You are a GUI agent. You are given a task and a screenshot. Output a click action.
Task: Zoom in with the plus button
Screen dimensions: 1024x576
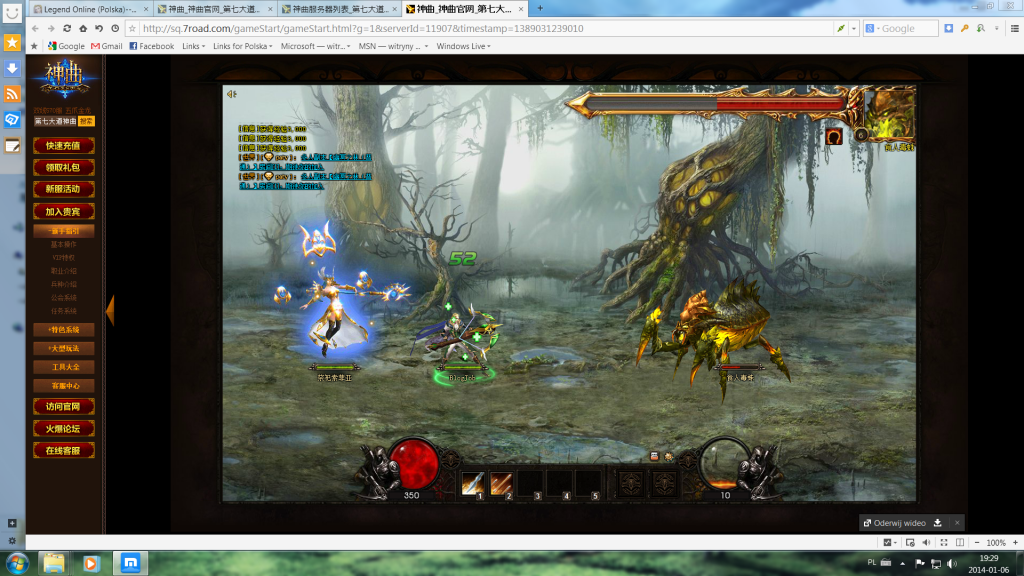1016,543
